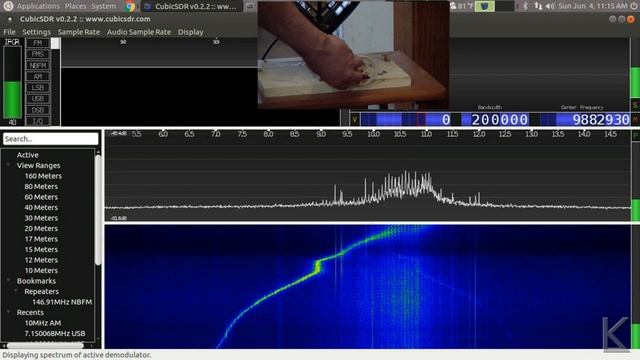Select NBFM demodulator mode
Screen dimensions: 640x360
coord(38,65)
